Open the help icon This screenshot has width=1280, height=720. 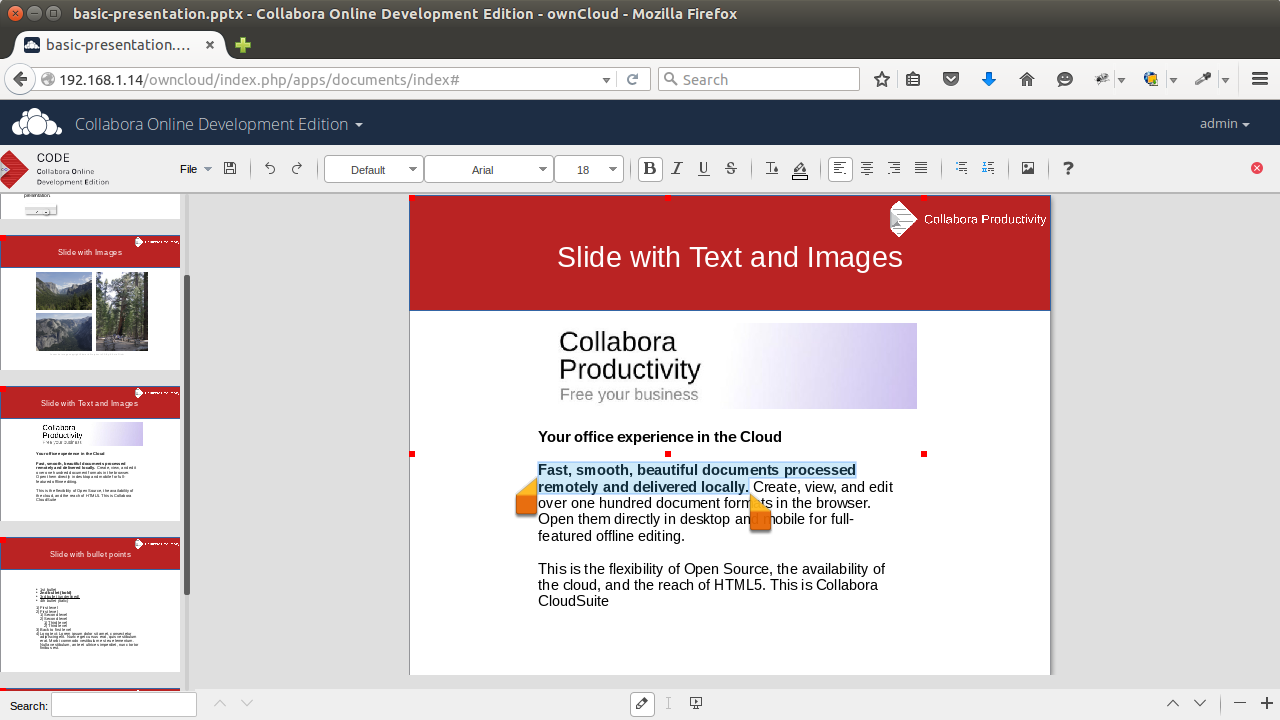1067,168
